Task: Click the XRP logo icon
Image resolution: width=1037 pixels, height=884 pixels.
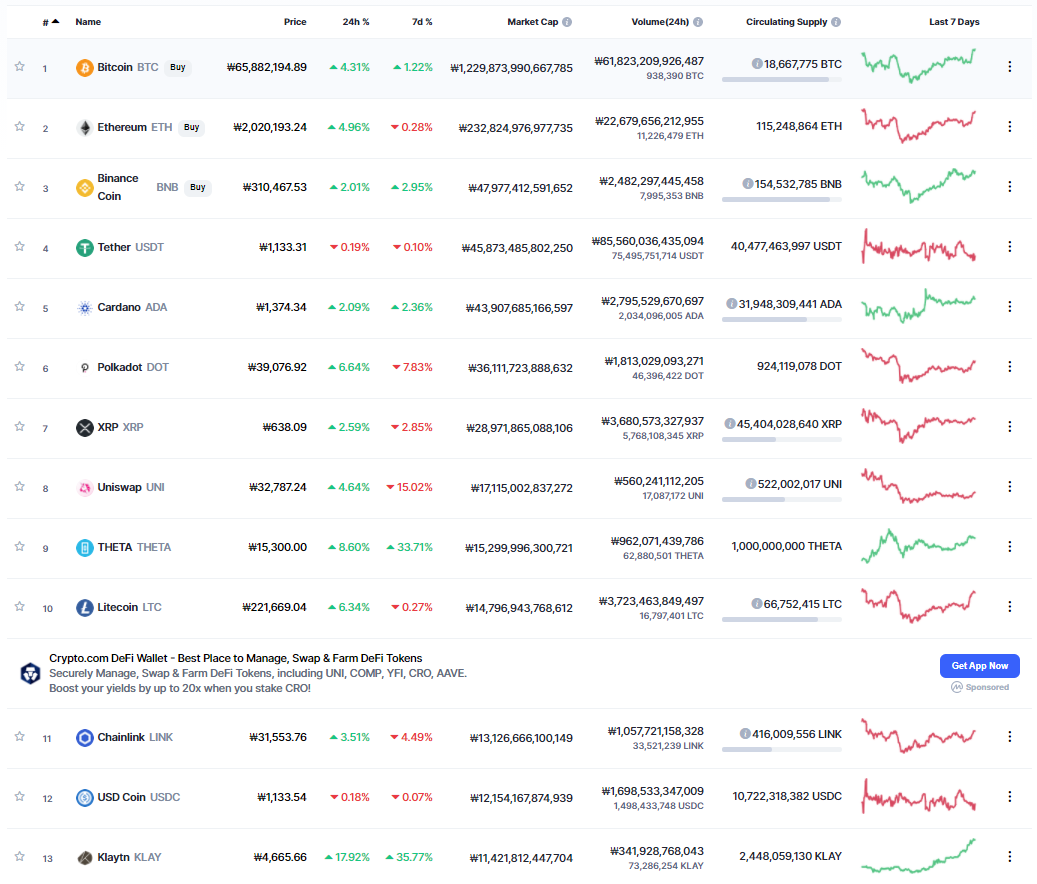Action: 85,428
